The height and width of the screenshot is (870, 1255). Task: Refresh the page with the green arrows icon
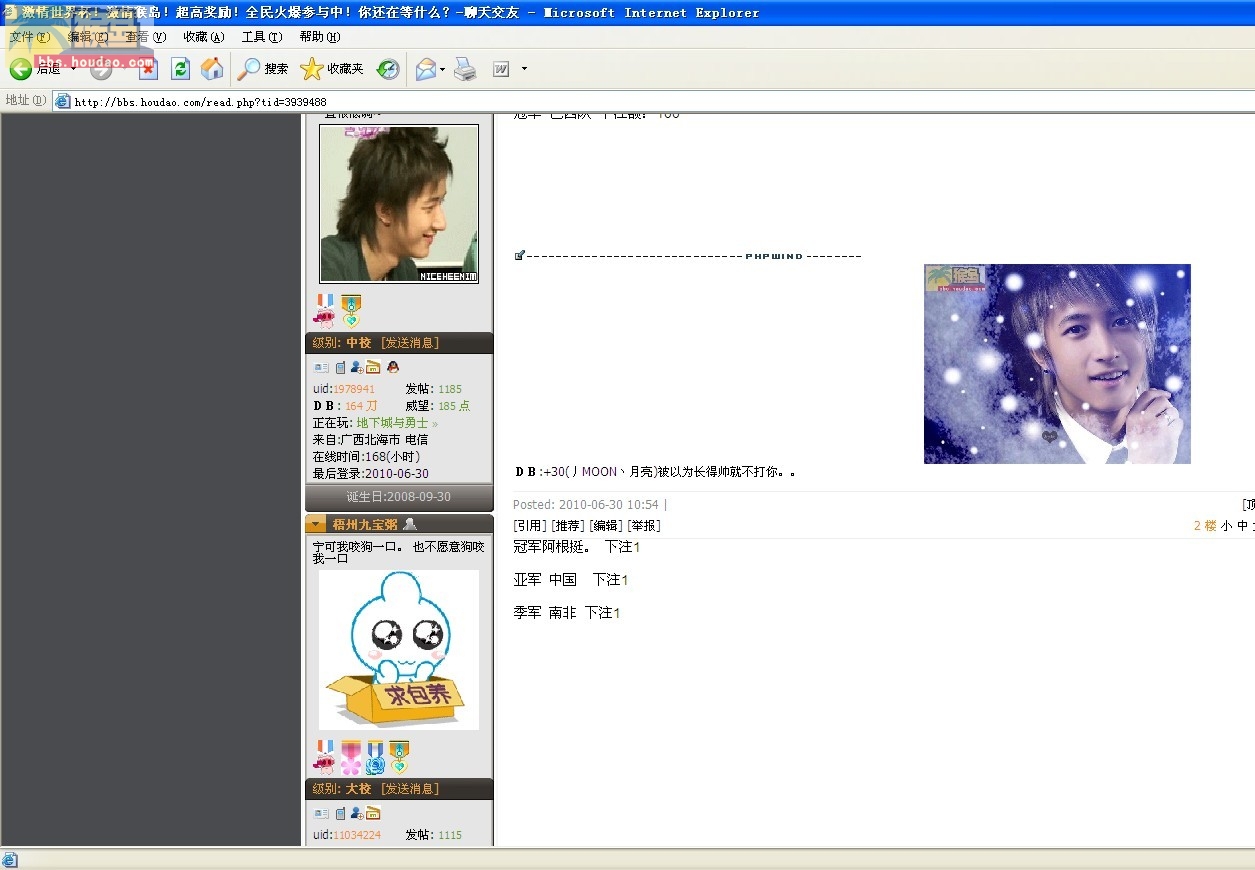coord(180,69)
